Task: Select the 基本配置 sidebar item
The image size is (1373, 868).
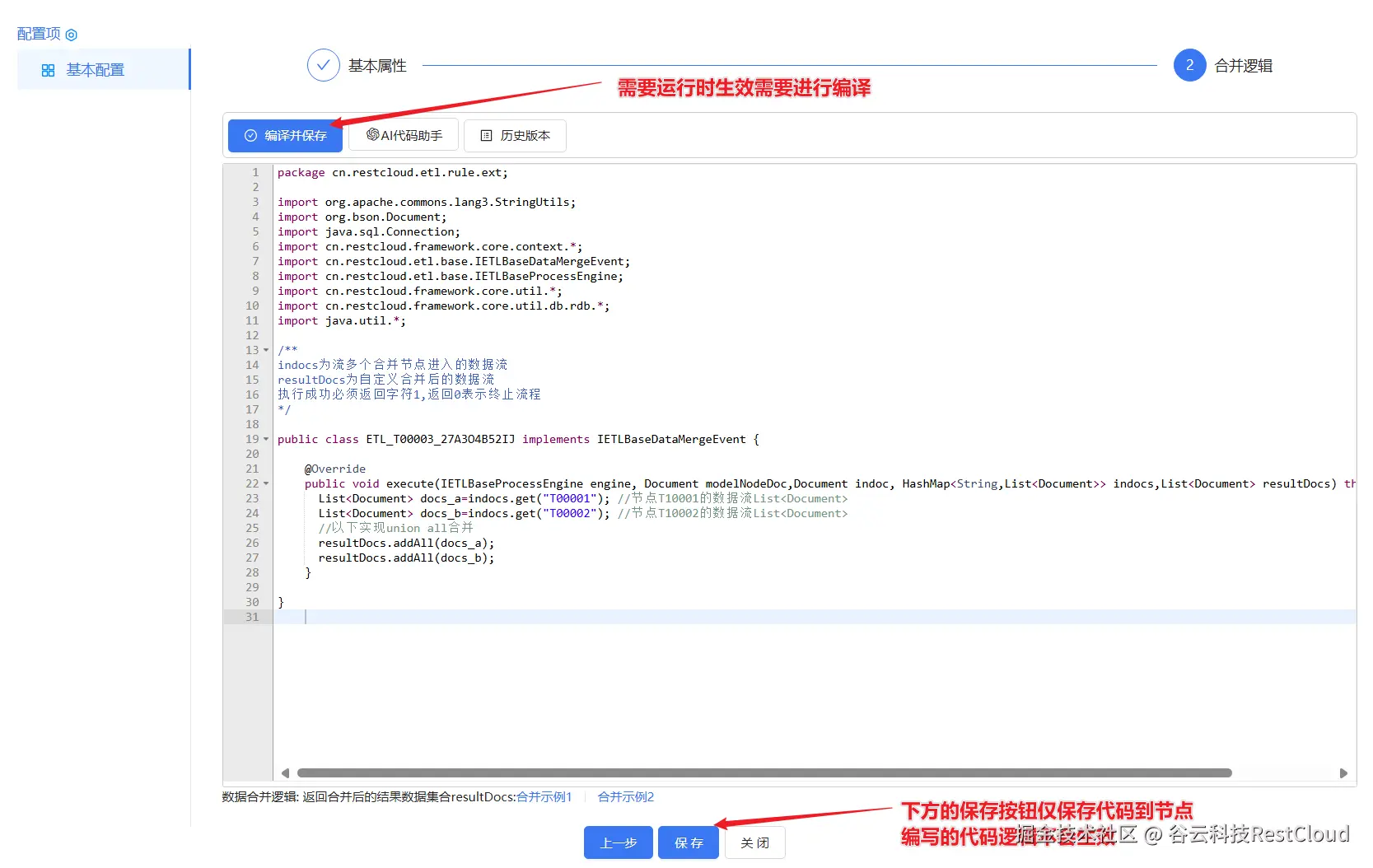Action: 104,69
